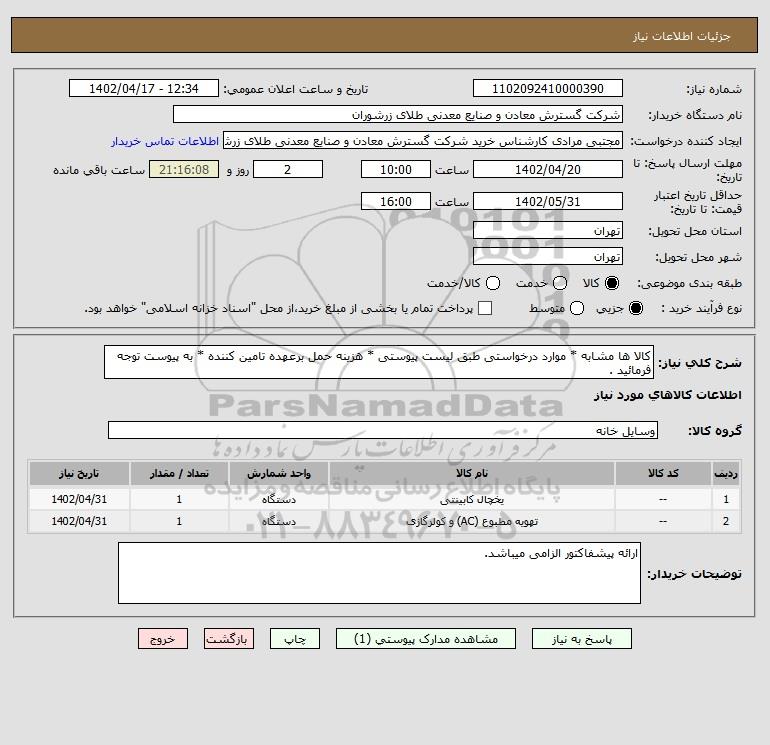Click the validity time field 16:00
The width and height of the screenshot is (770, 745).
point(396,201)
